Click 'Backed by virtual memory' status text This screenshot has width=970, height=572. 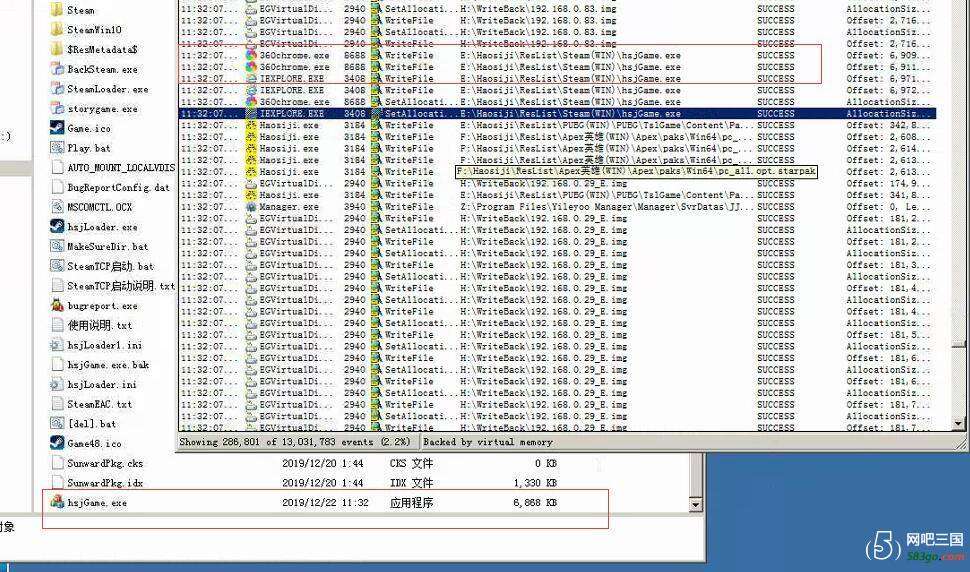488,442
